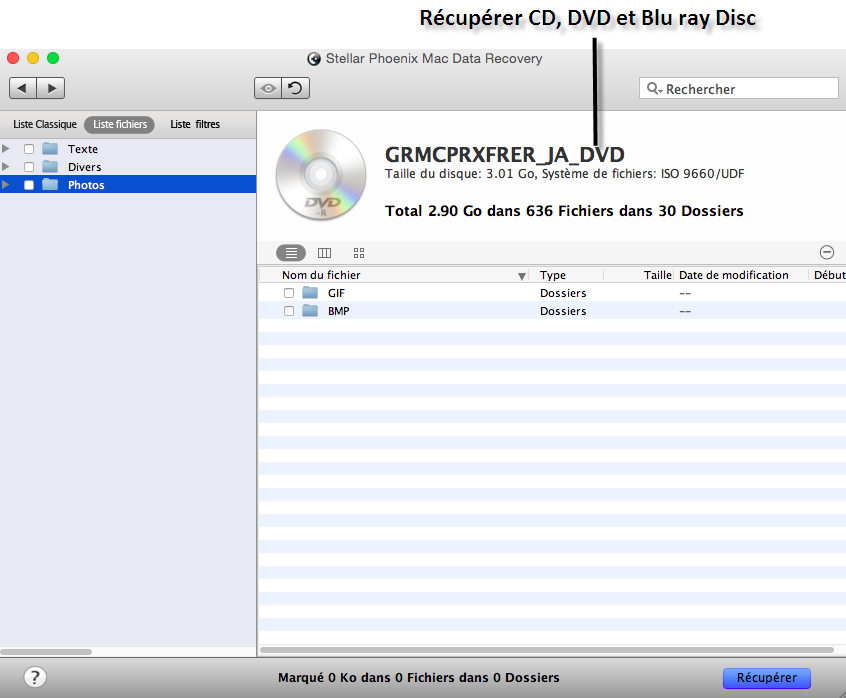Select the Photos folder label

[x=86, y=185]
